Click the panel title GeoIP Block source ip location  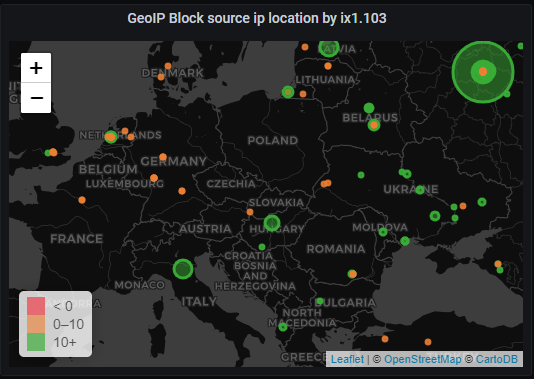(x=257, y=18)
